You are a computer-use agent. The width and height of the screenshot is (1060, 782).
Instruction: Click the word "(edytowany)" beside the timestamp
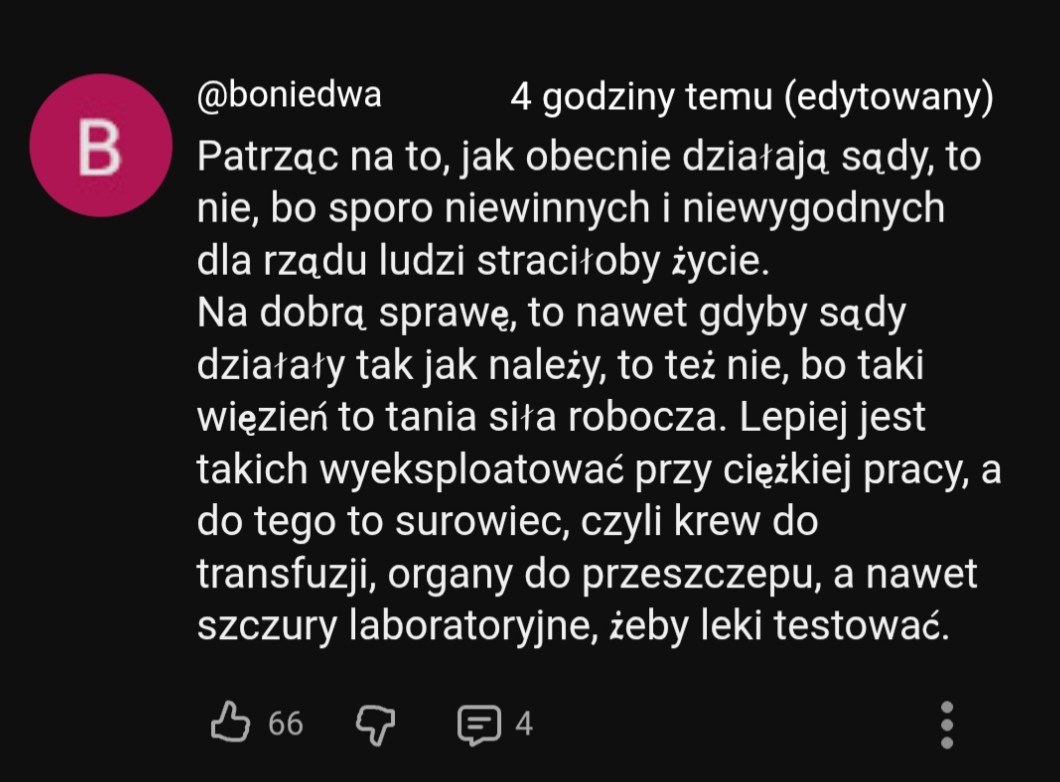pos(887,98)
